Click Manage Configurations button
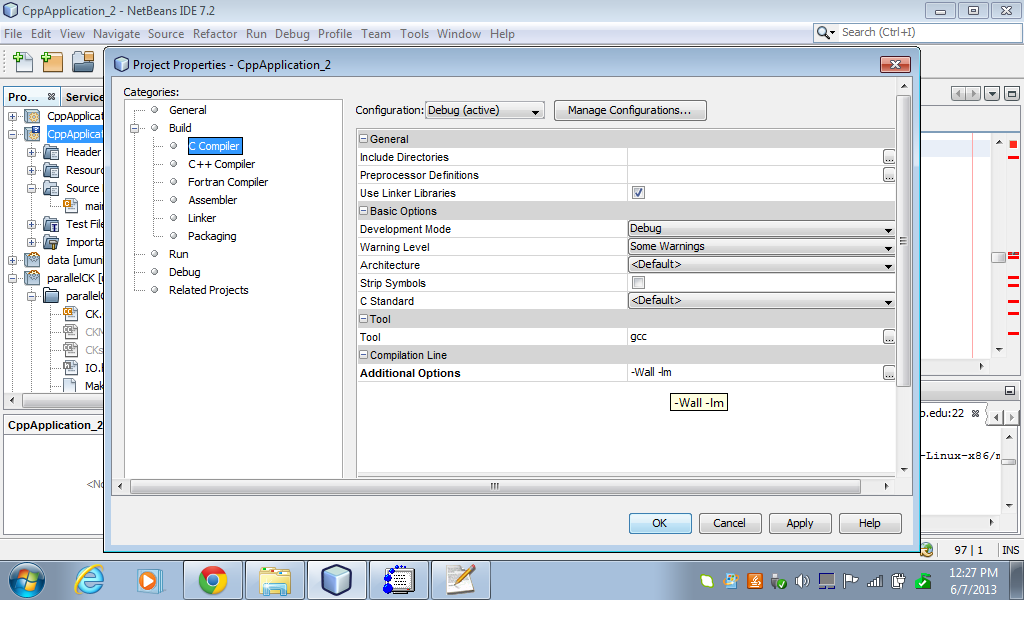Viewport: 1024px width, 624px height. pyautogui.click(x=630, y=110)
